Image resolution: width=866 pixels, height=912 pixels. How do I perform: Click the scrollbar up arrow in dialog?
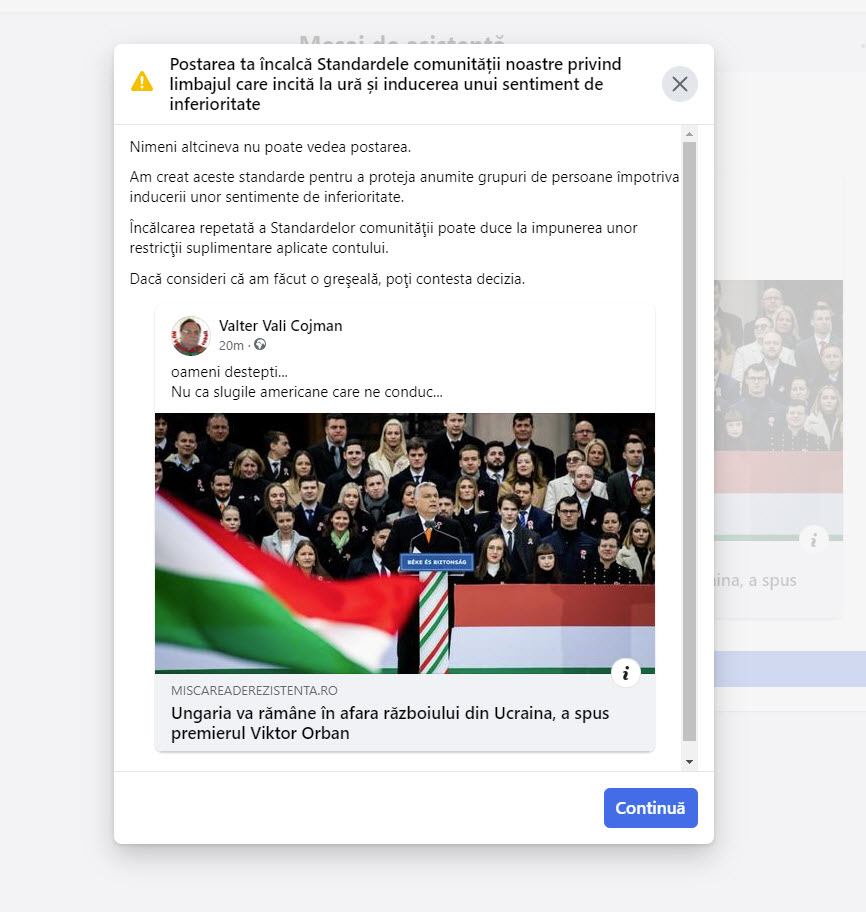click(x=689, y=134)
